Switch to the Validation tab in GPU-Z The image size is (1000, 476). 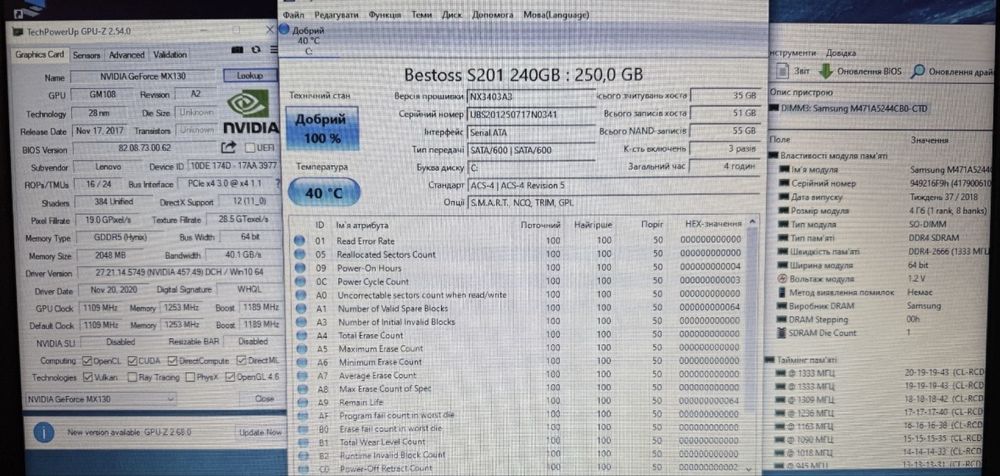pyautogui.click(x=170, y=55)
